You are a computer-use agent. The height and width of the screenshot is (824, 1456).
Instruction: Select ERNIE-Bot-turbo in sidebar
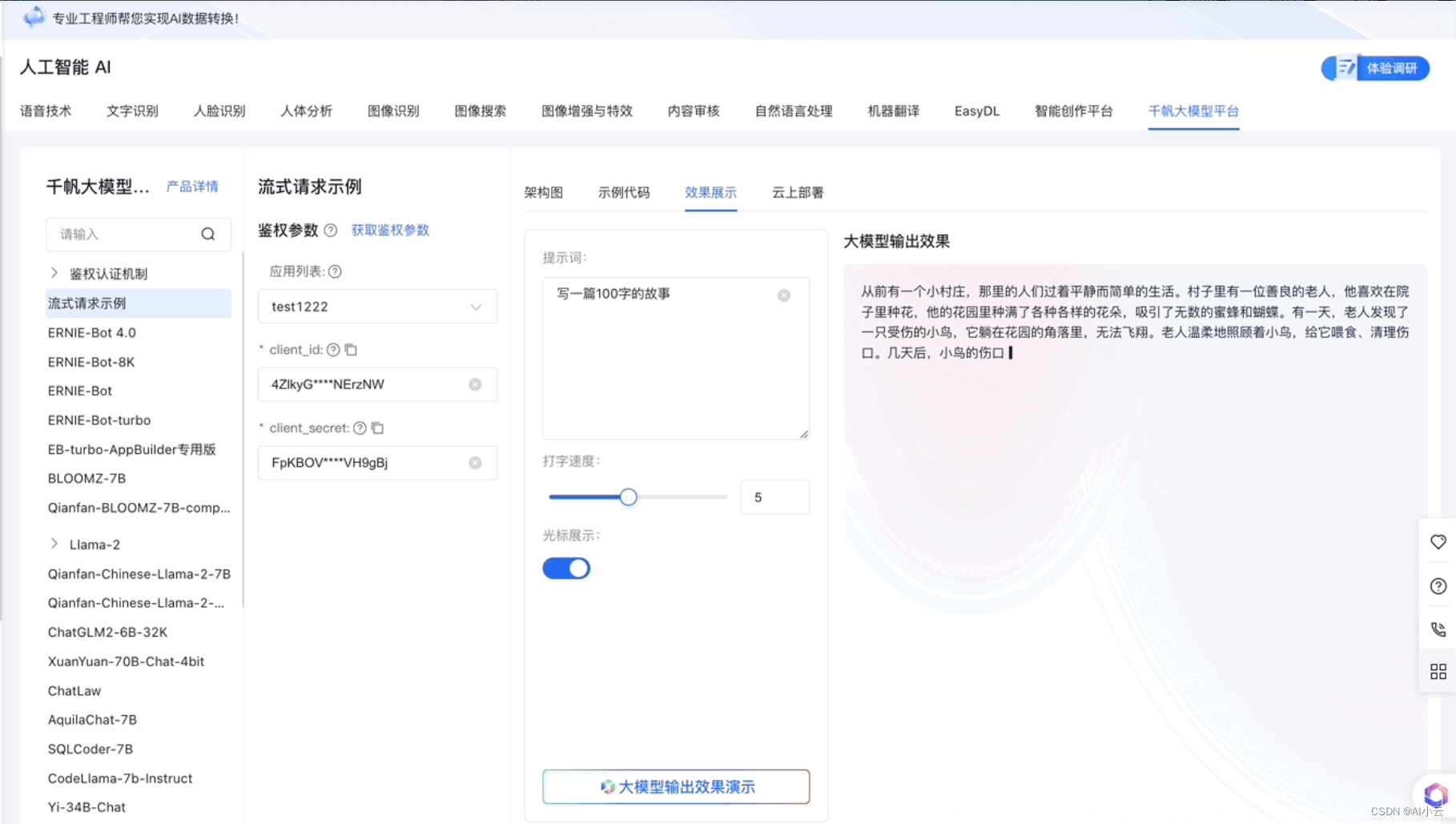click(99, 420)
